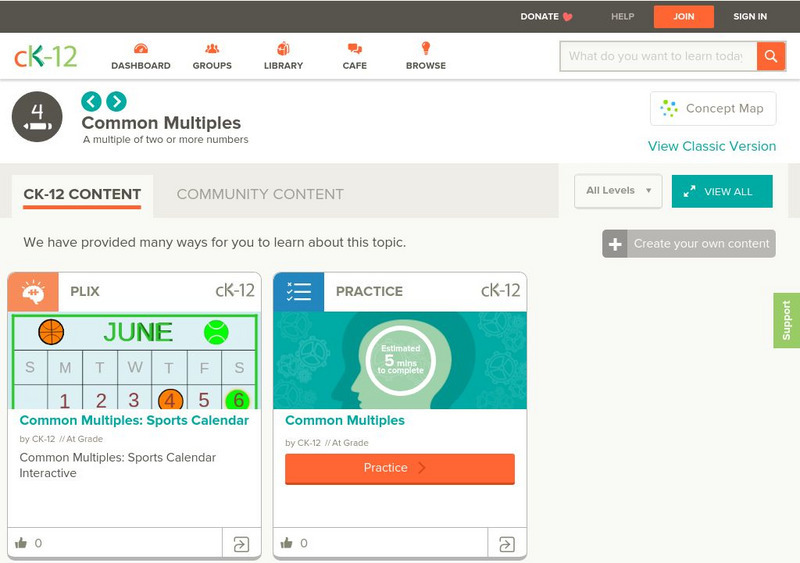
Task: Click the Practice checklist icon
Action: (298, 292)
